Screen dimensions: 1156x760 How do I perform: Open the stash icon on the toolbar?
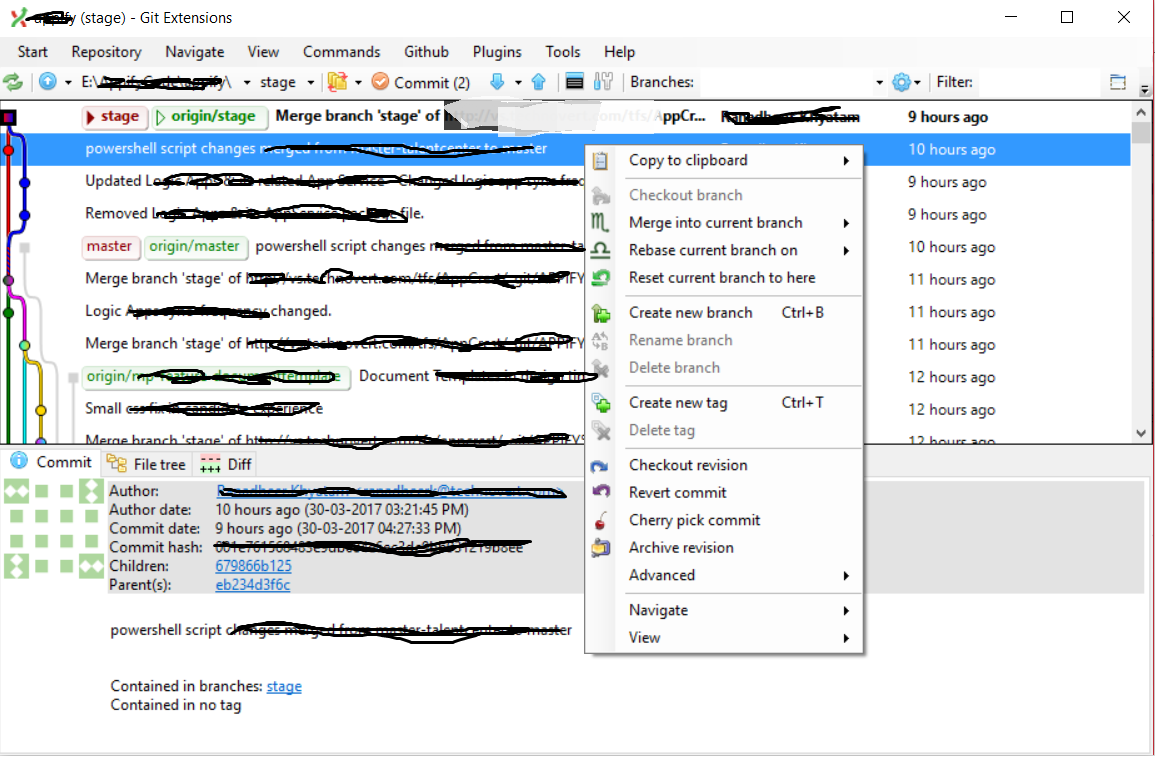click(337, 82)
